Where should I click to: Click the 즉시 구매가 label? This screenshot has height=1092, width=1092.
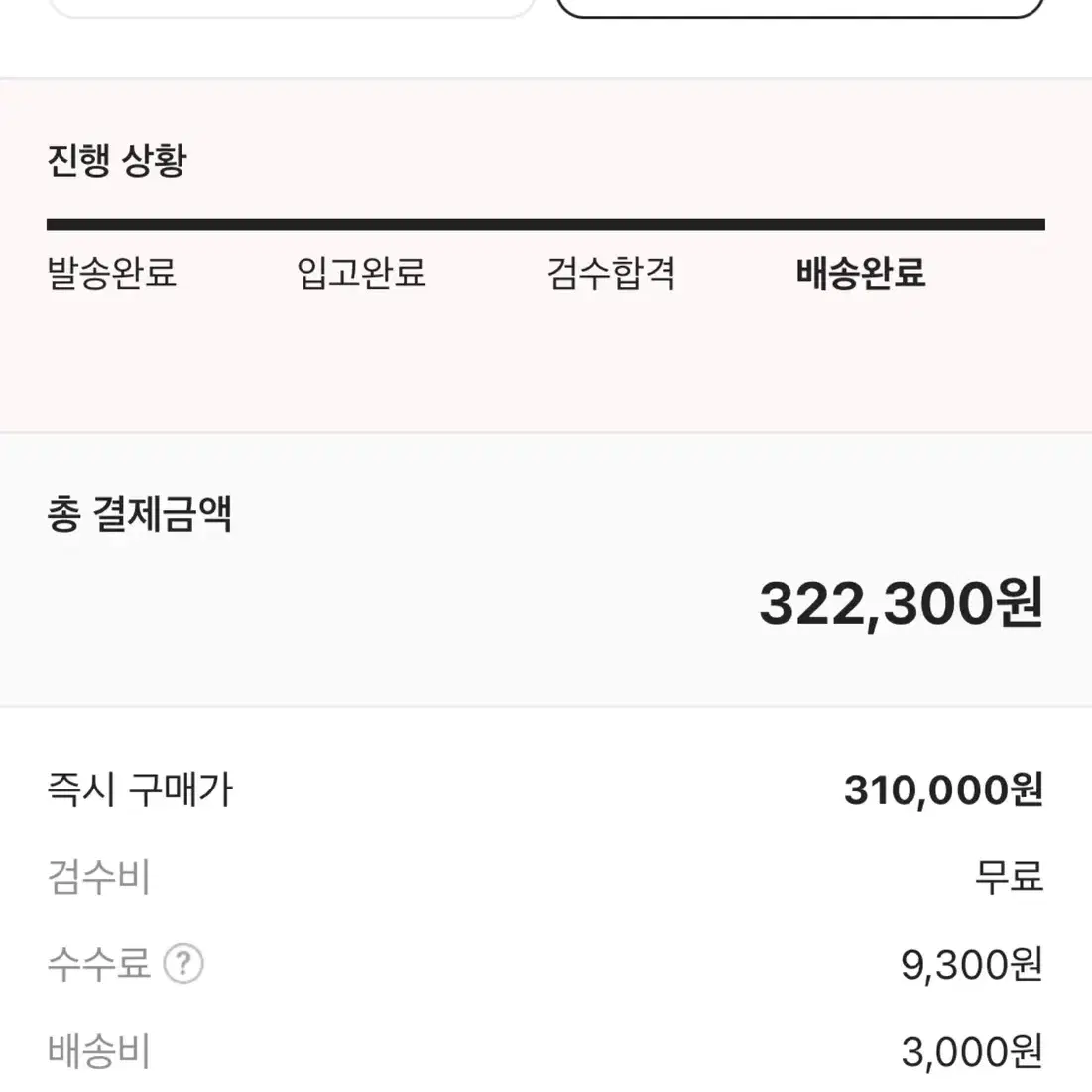tap(139, 789)
